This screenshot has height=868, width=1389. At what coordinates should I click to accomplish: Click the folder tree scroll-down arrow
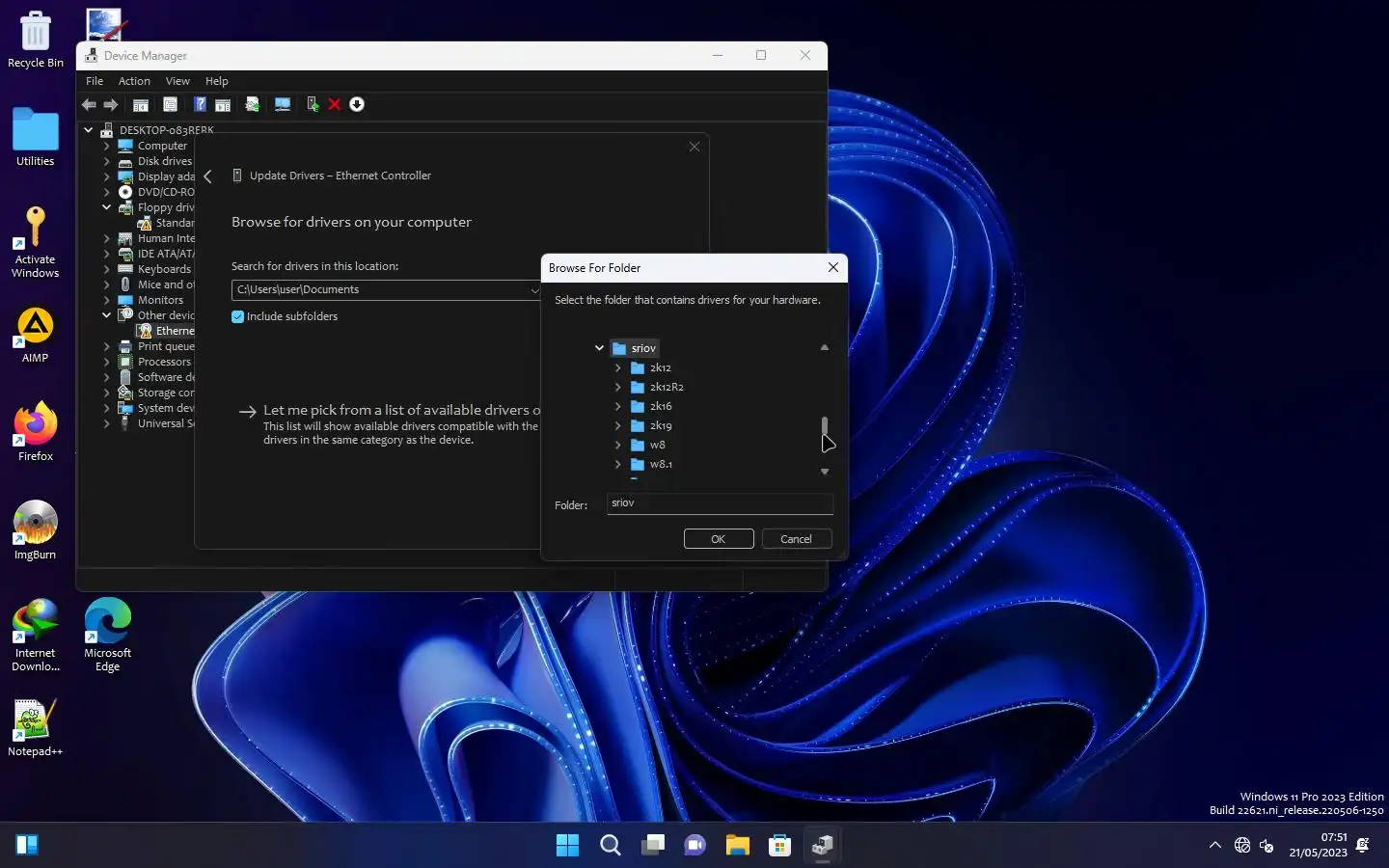[825, 472]
